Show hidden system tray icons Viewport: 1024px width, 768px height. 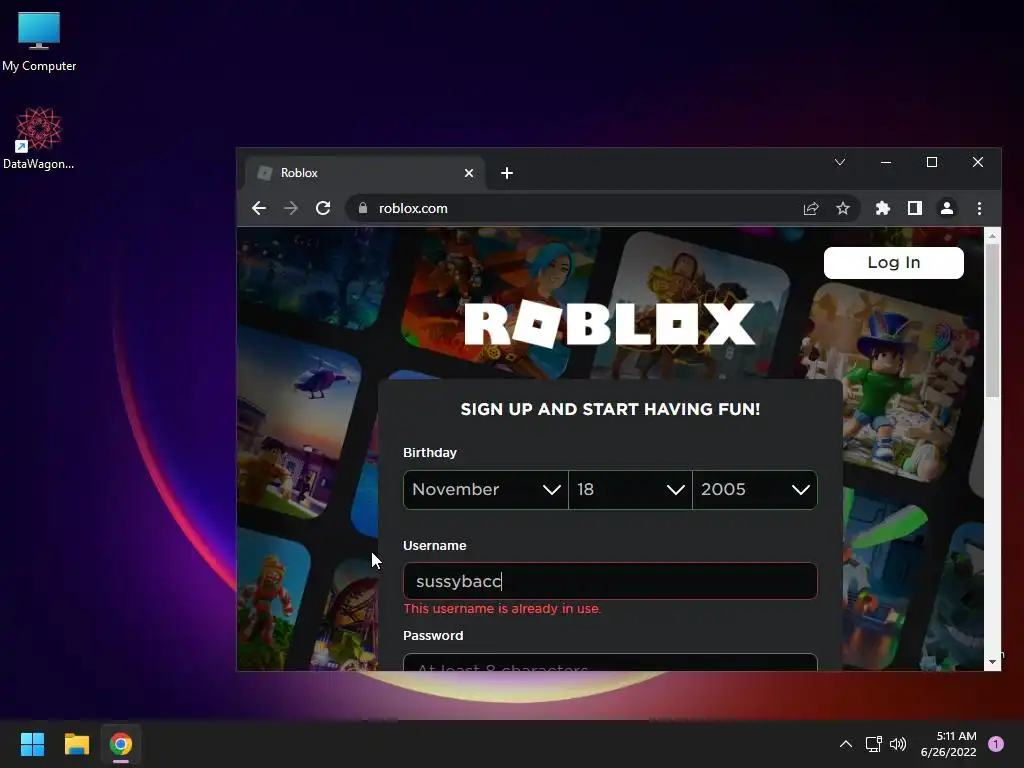pyautogui.click(x=846, y=744)
